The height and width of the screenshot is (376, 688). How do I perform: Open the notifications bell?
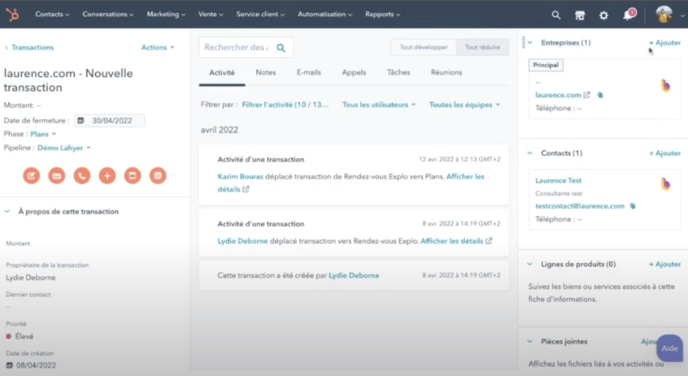629,14
